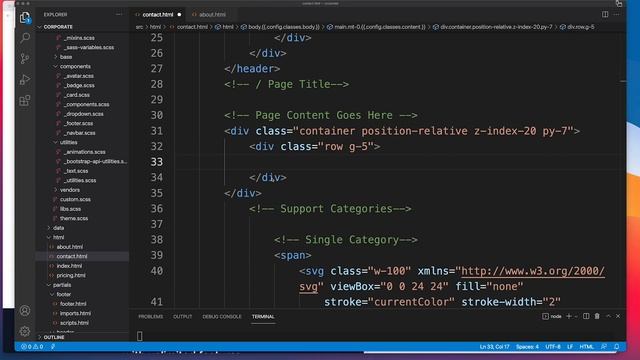Click errors and warnings count in status bar
Screen dimensions: 640x360
click(32, 347)
